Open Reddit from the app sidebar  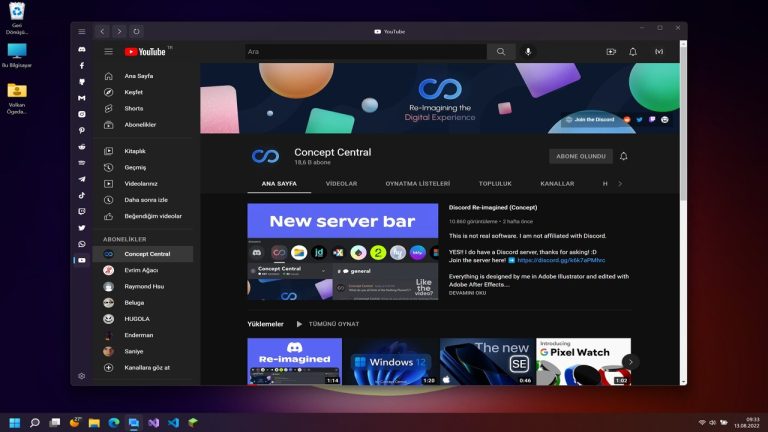pos(82,146)
